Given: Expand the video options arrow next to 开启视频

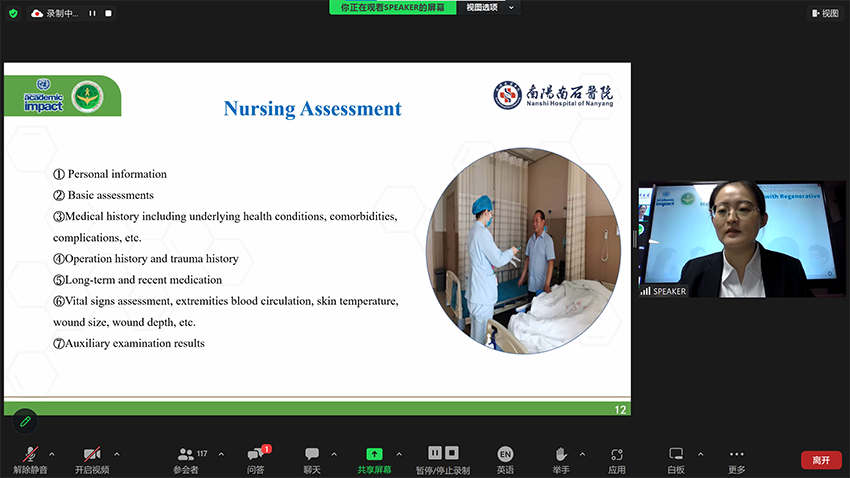Looking at the screenshot, I should (x=117, y=454).
